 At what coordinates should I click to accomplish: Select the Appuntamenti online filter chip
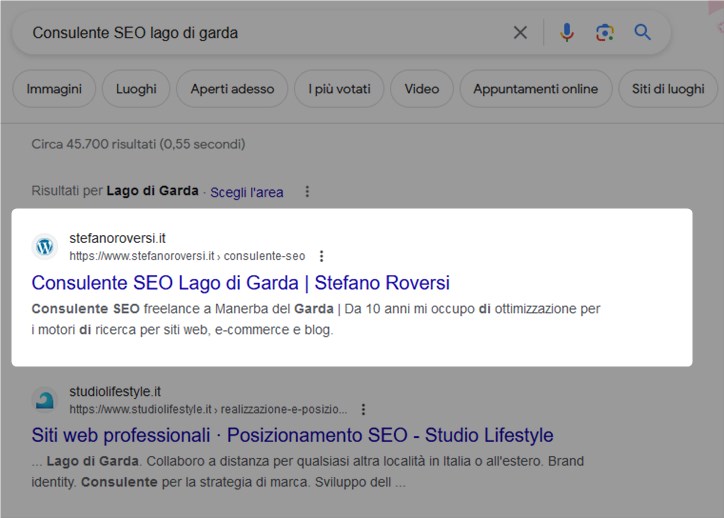click(x=536, y=89)
